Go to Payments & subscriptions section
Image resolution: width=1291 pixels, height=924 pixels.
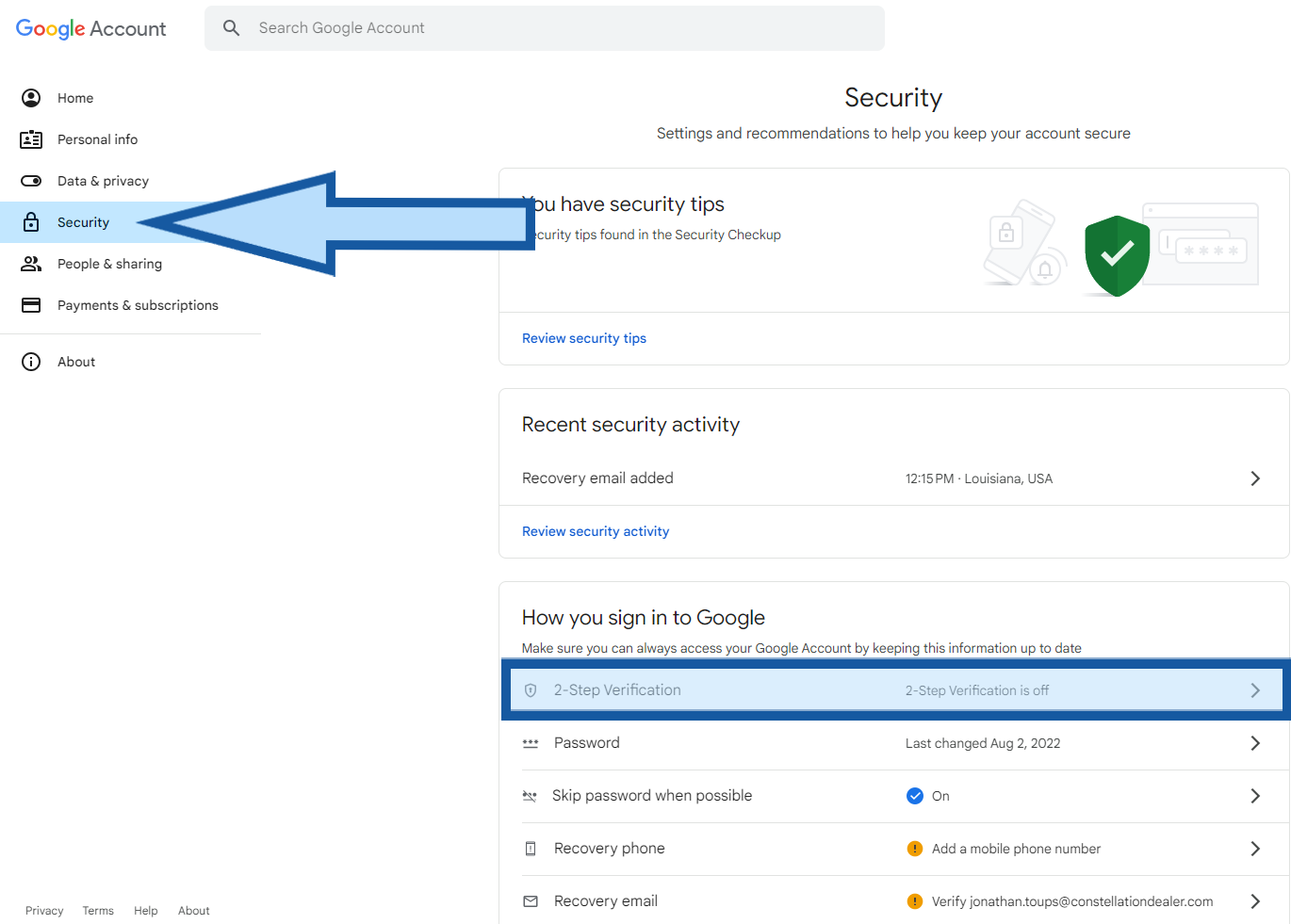[x=138, y=305]
